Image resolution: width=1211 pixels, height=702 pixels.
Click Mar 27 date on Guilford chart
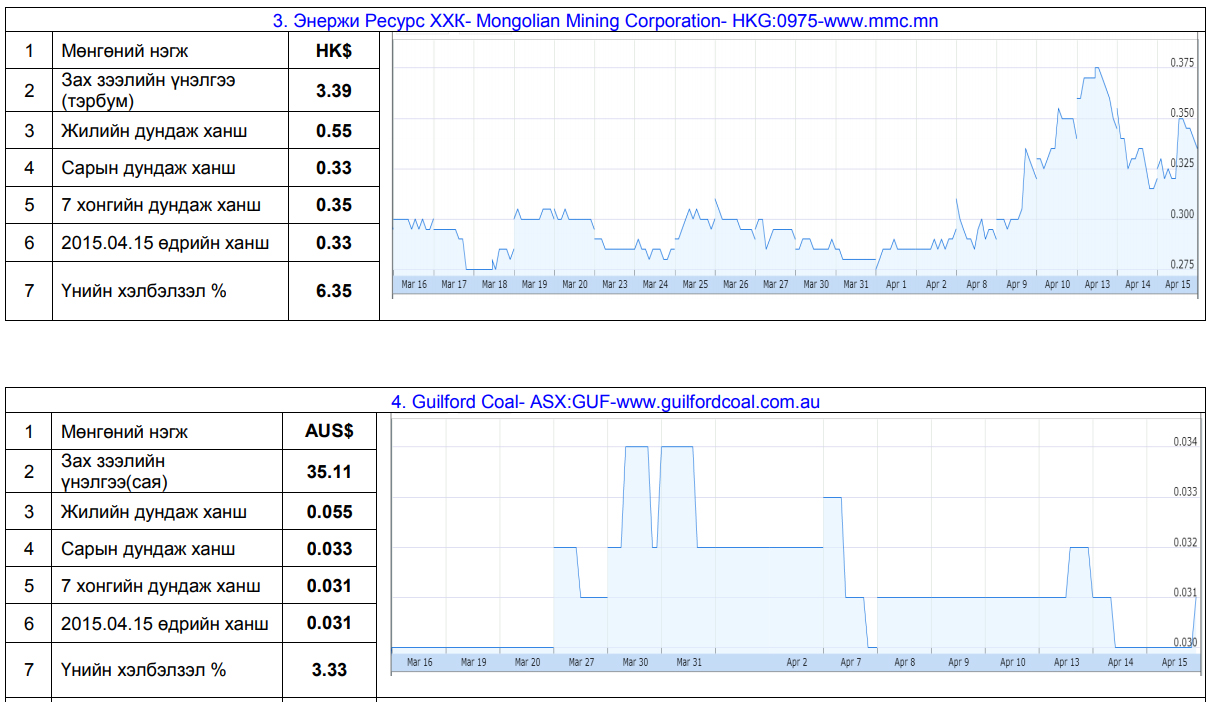pyautogui.click(x=581, y=662)
